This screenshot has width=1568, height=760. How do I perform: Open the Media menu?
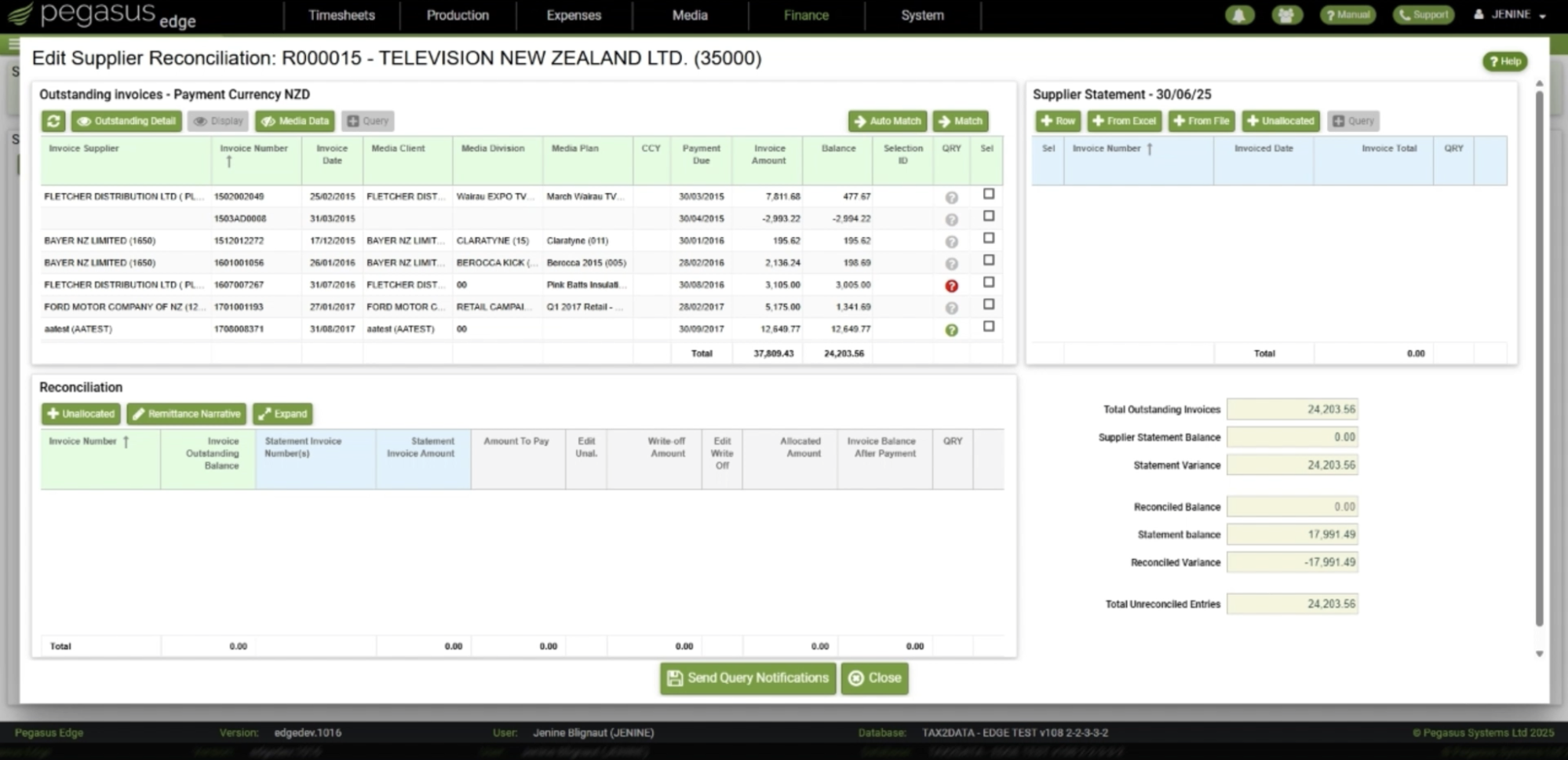coord(690,15)
